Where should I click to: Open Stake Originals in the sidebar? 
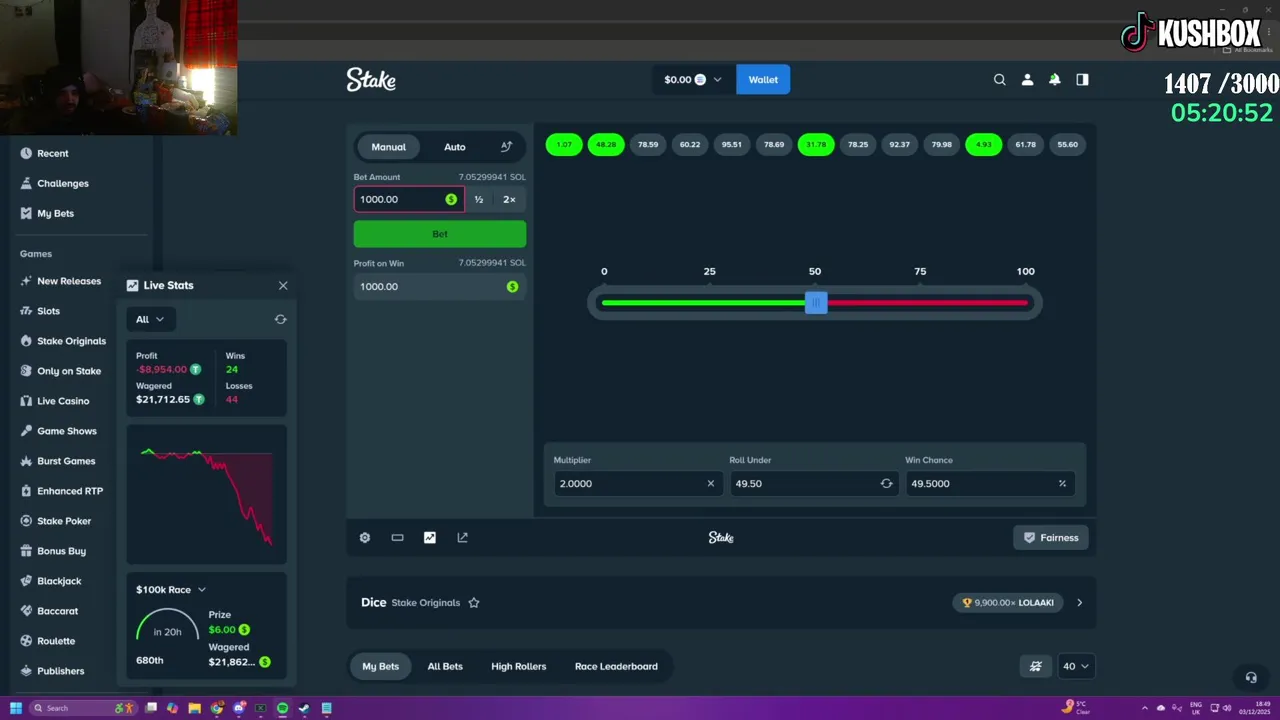tap(62, 341)
